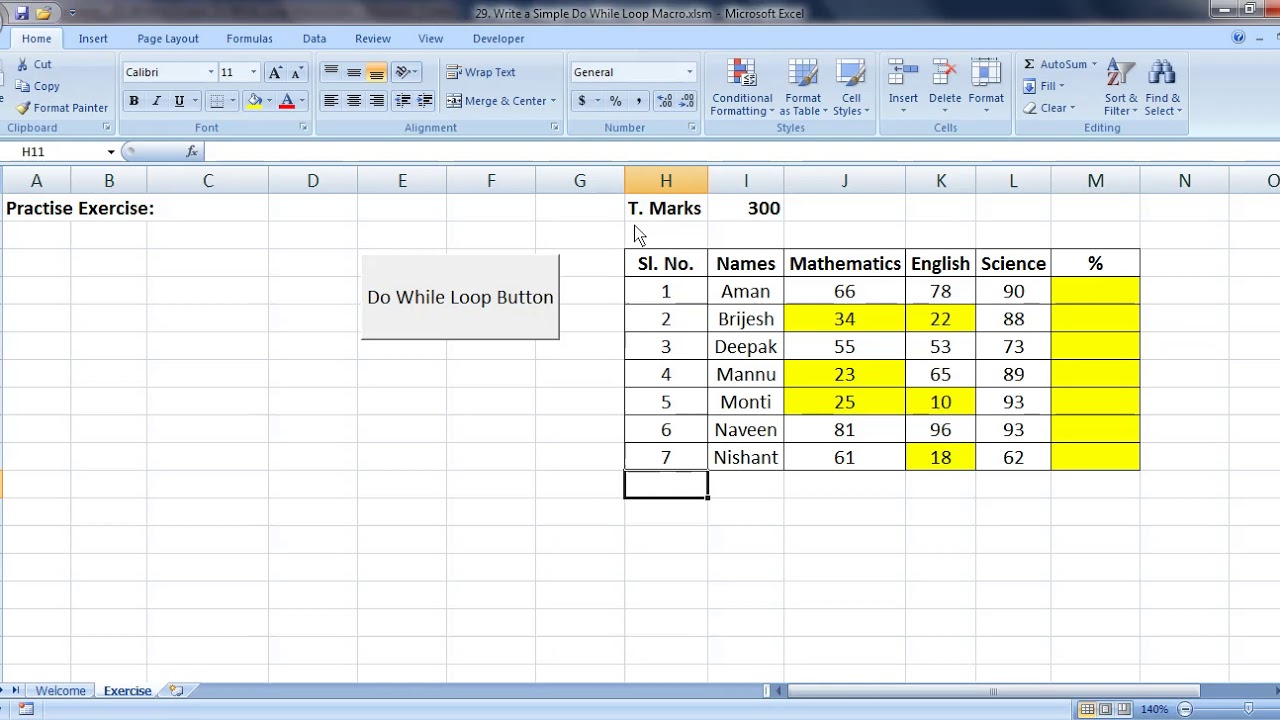The image size is (1280, 720).
Task: Click the zoom out minus button
Action: pos(1185,709)
